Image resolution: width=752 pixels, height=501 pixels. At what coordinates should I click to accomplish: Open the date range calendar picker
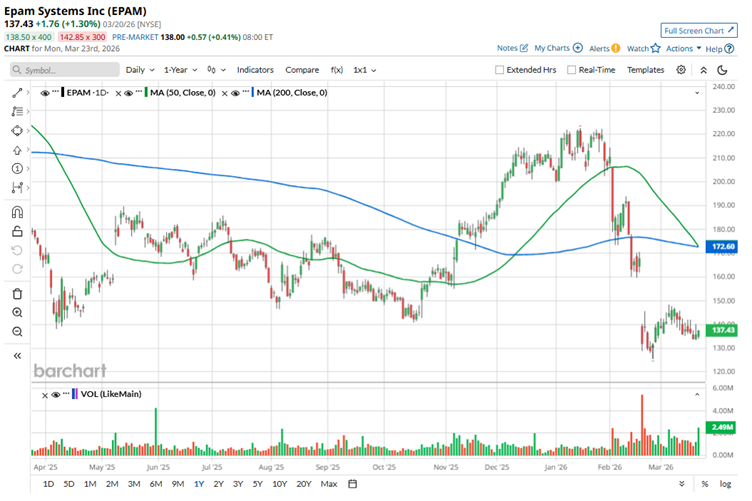point(352,484)
